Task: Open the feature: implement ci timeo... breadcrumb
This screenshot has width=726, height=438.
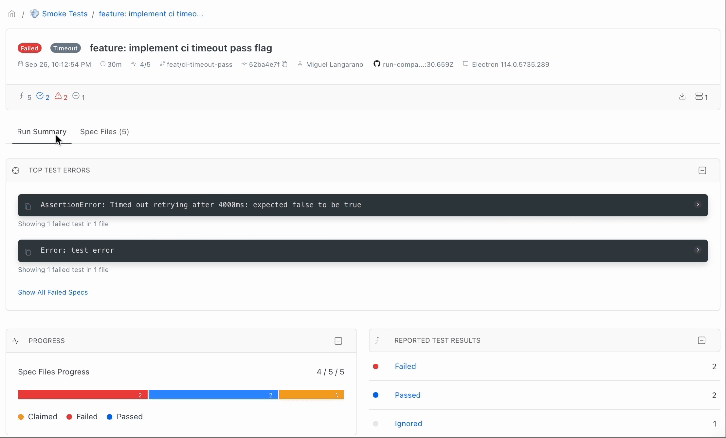Action: pos(150,14)
